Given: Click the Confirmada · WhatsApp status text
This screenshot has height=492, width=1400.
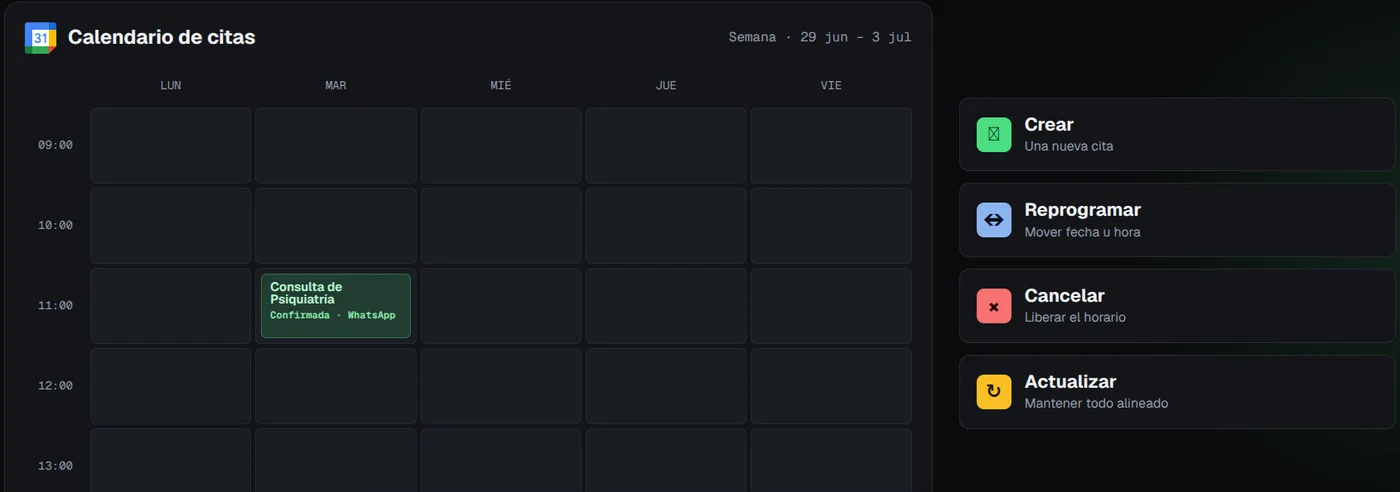Looking at the screenshot, I should point(333,316).
